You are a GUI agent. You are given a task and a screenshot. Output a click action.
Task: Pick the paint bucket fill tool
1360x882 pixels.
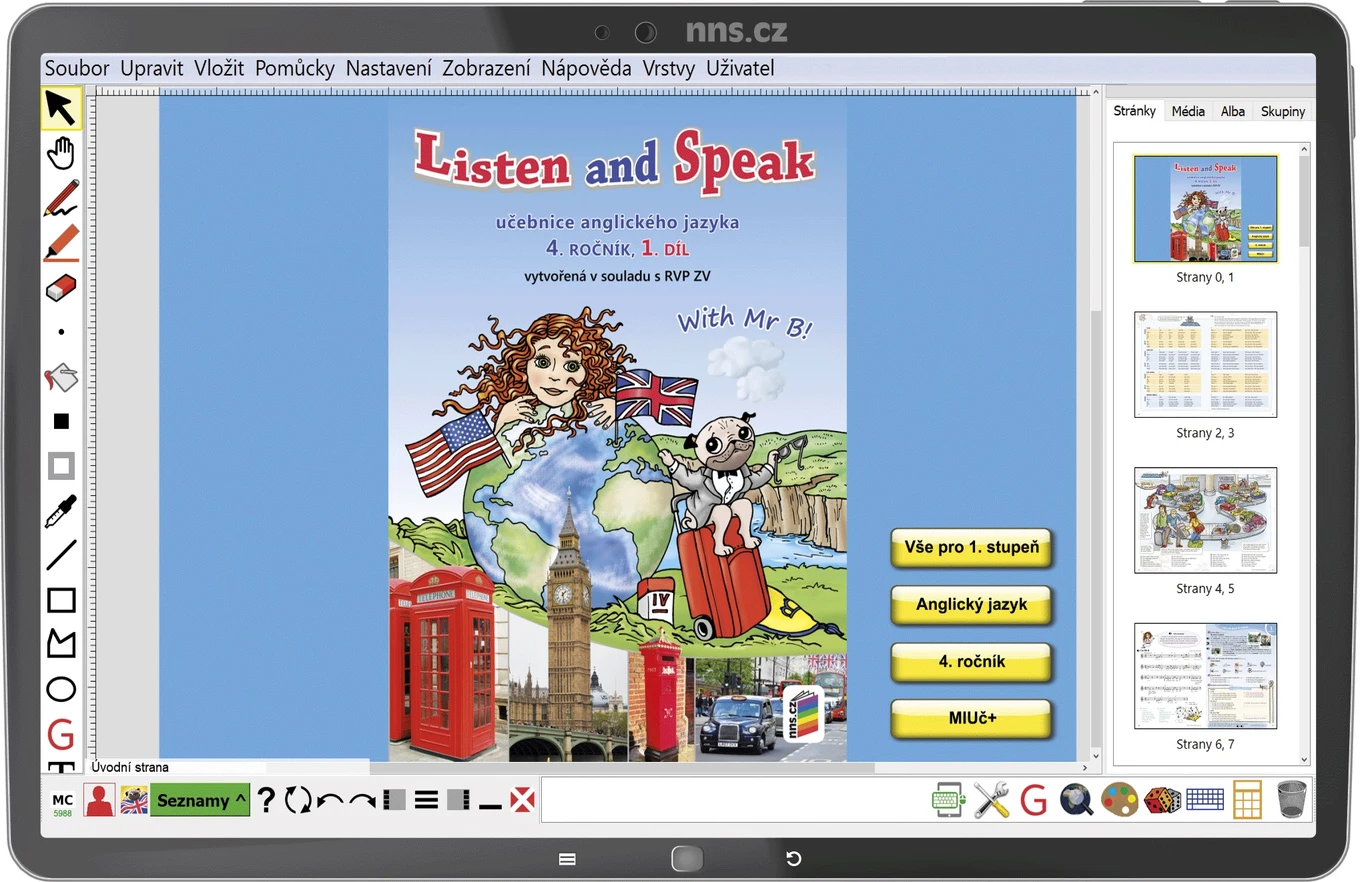click(61, 378)
